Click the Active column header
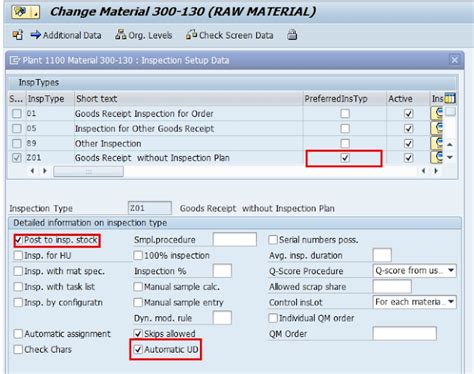The height and width of the screenshot is (374, 474). [x=408, y=99]
